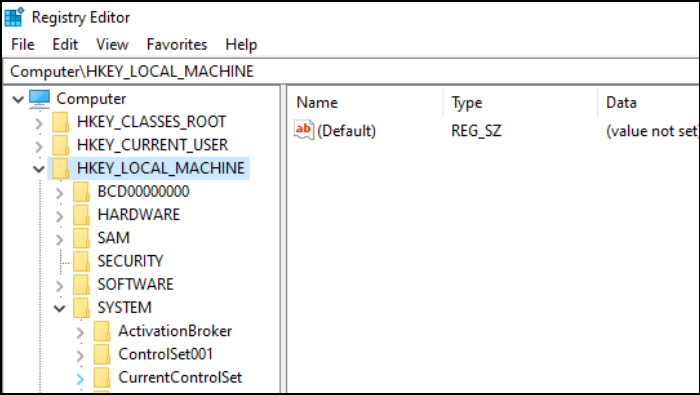The image size is (700, 395).
Task: Click the CurrentControlSet folder icon
Action: click(102, 377)
